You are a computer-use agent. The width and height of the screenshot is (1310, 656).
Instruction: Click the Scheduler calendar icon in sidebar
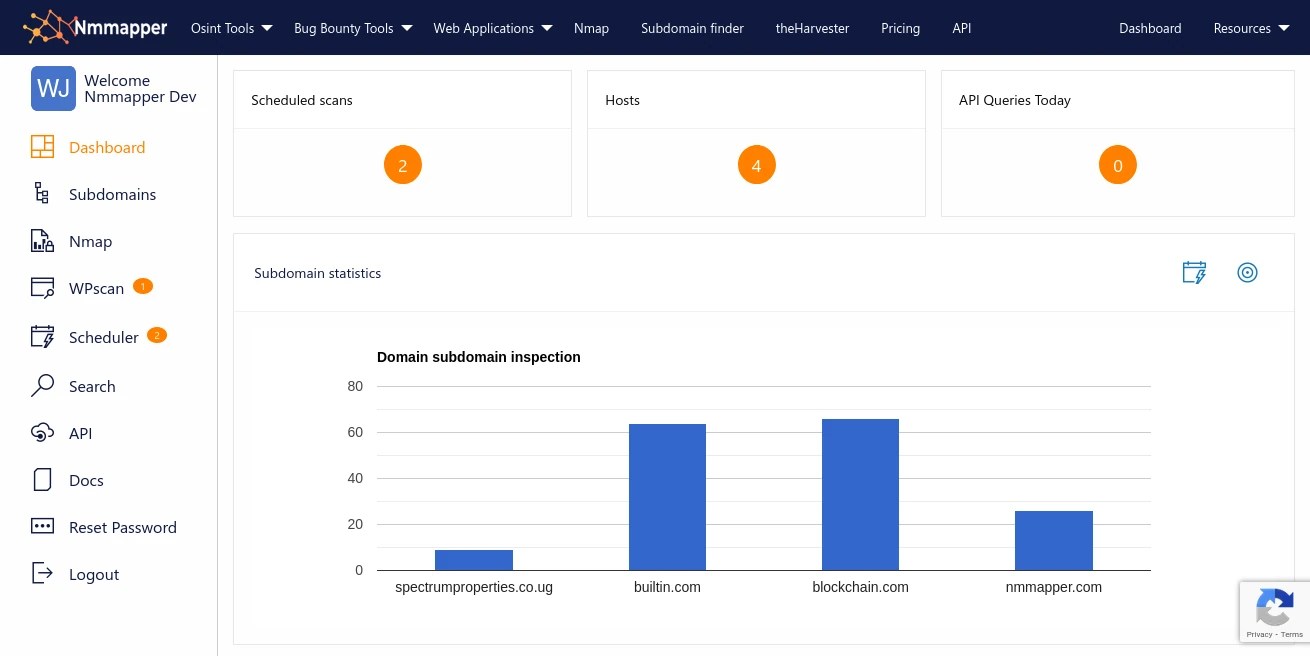42,337
